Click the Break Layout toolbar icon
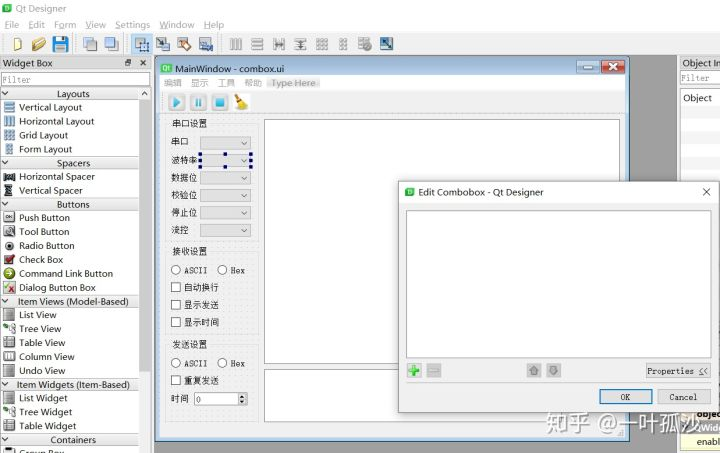 365,44
